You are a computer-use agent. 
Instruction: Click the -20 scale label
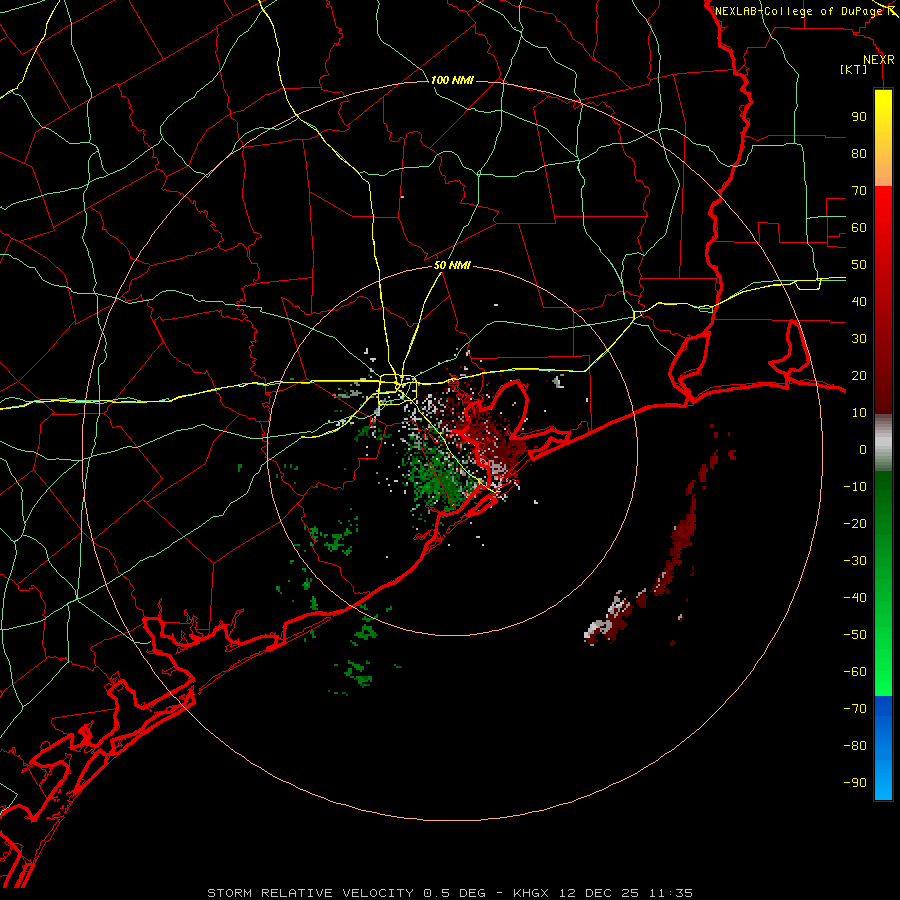click(x=855, y=524)
